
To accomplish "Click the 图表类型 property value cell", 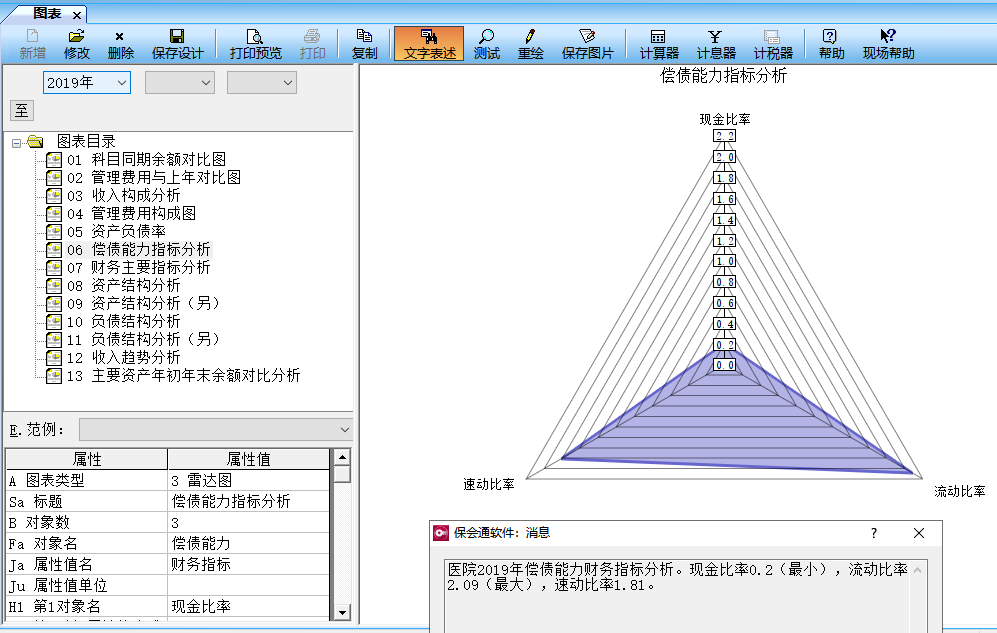I will pyautogui.click(x=248, y=480).
